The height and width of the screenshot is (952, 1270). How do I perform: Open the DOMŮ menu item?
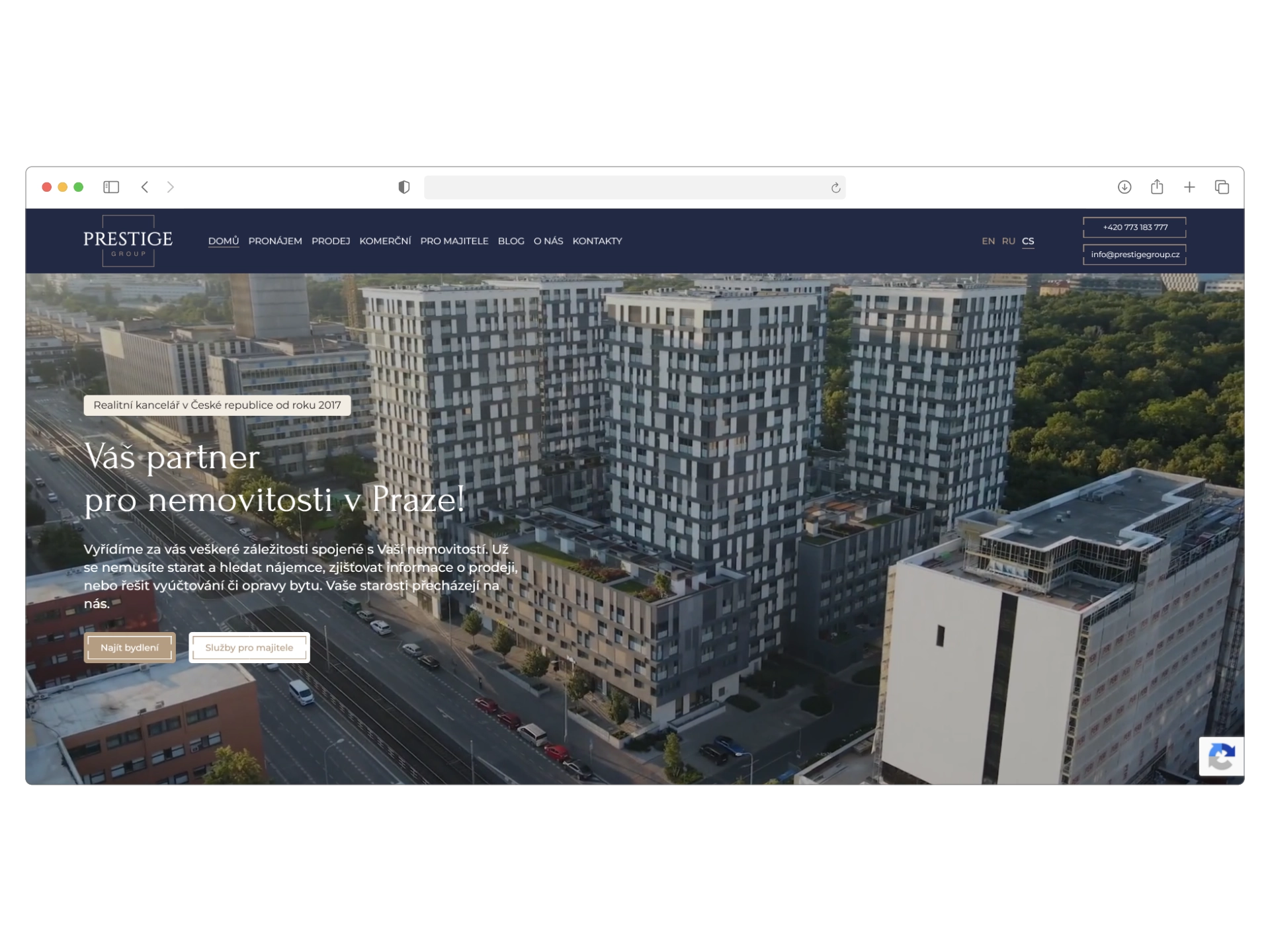224,241
